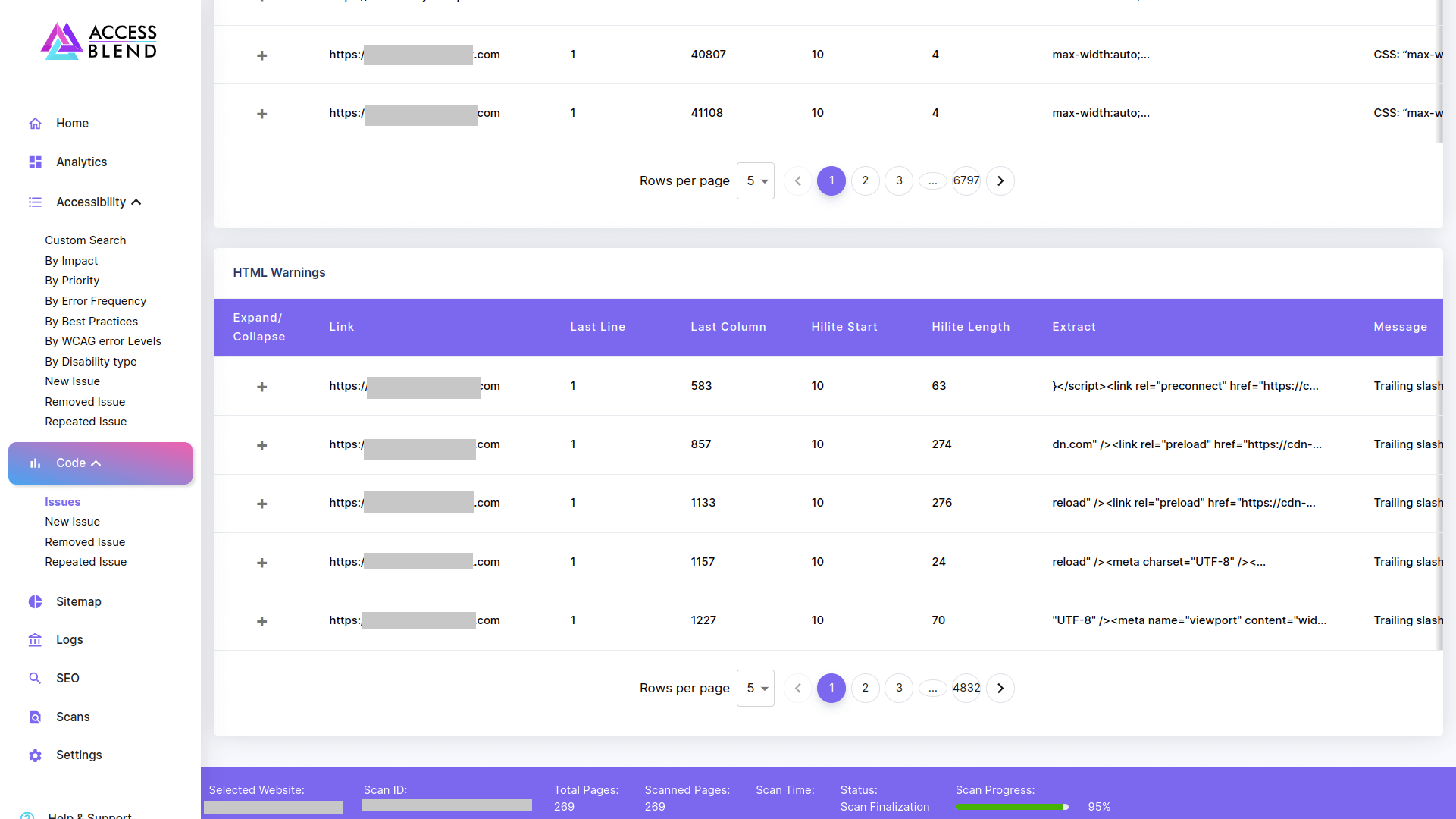This screenshot has width=1456, height=819.
Task: Click the Sitemap pie icon
Action: click(35, 602)
